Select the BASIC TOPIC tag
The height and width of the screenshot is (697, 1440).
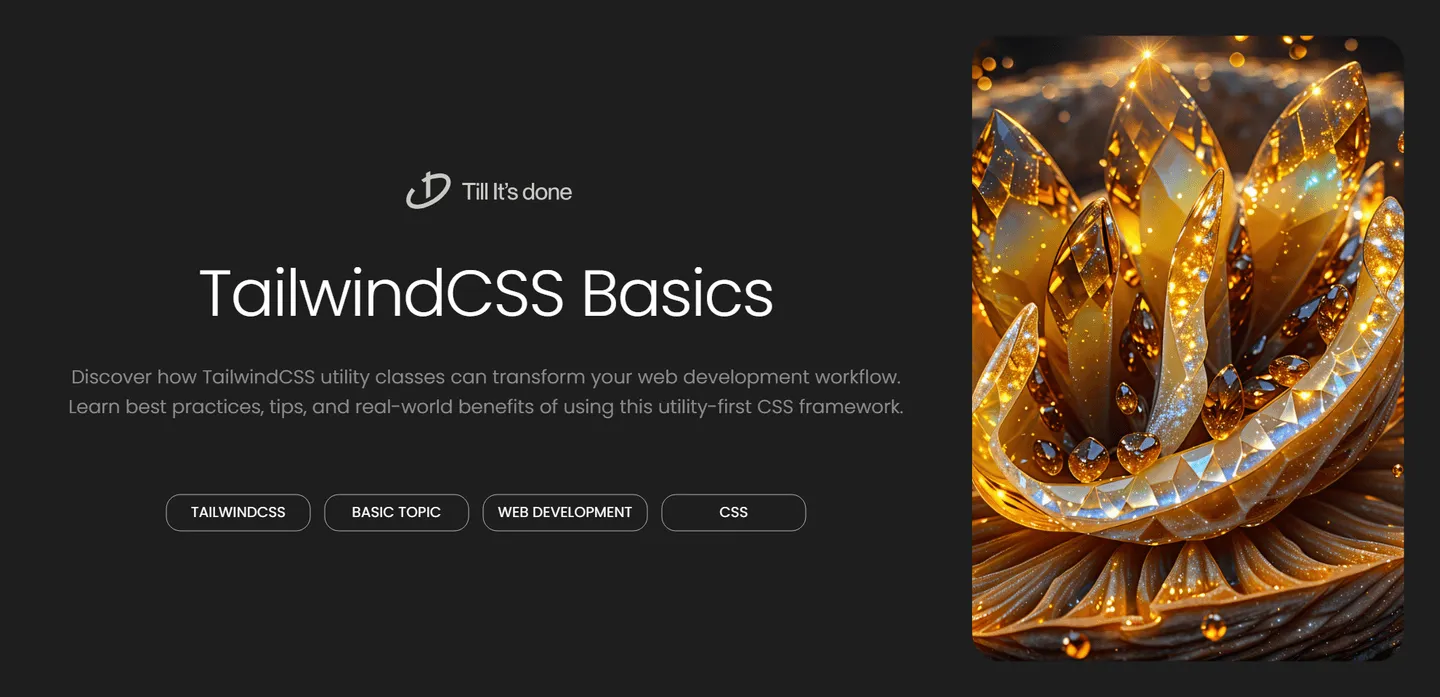pyautogui.click(x=396, y=512)
